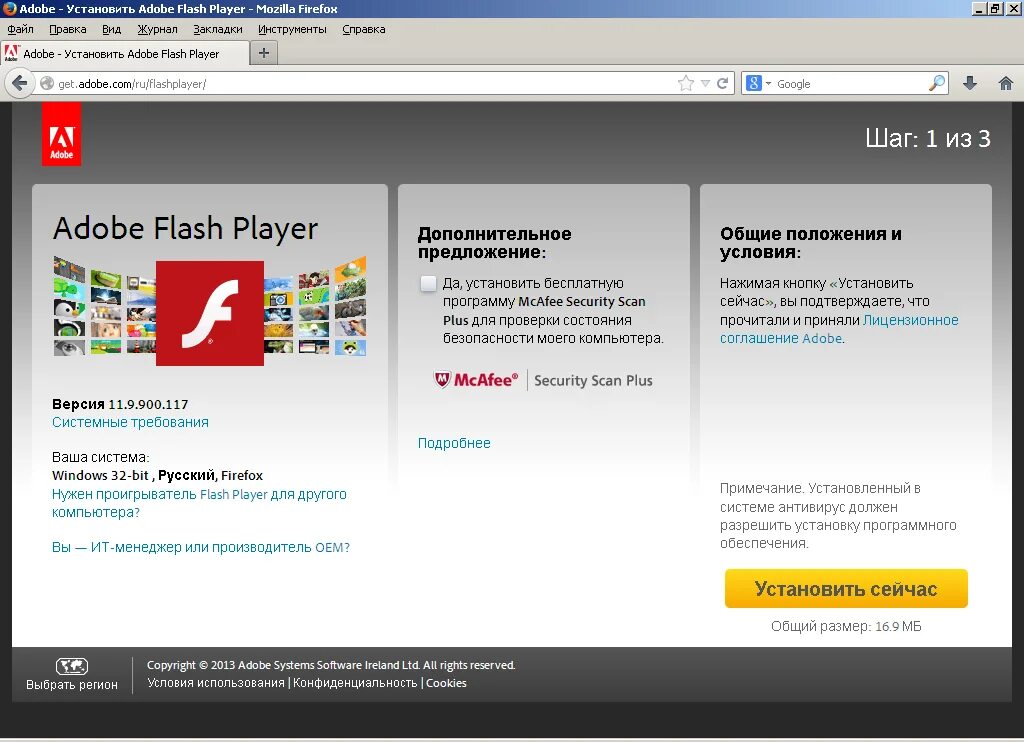Screen dimensions: 1024x742
Task: Click the site identity globe icon
Action: (x=47, y=84)
